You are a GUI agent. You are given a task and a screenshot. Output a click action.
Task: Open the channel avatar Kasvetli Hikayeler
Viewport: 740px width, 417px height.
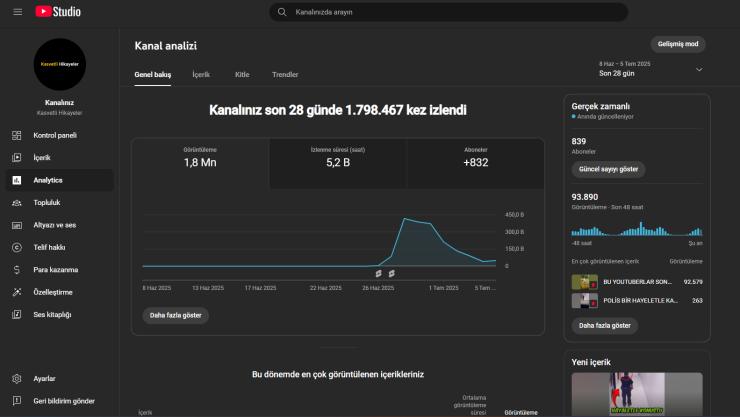(59, 64)
